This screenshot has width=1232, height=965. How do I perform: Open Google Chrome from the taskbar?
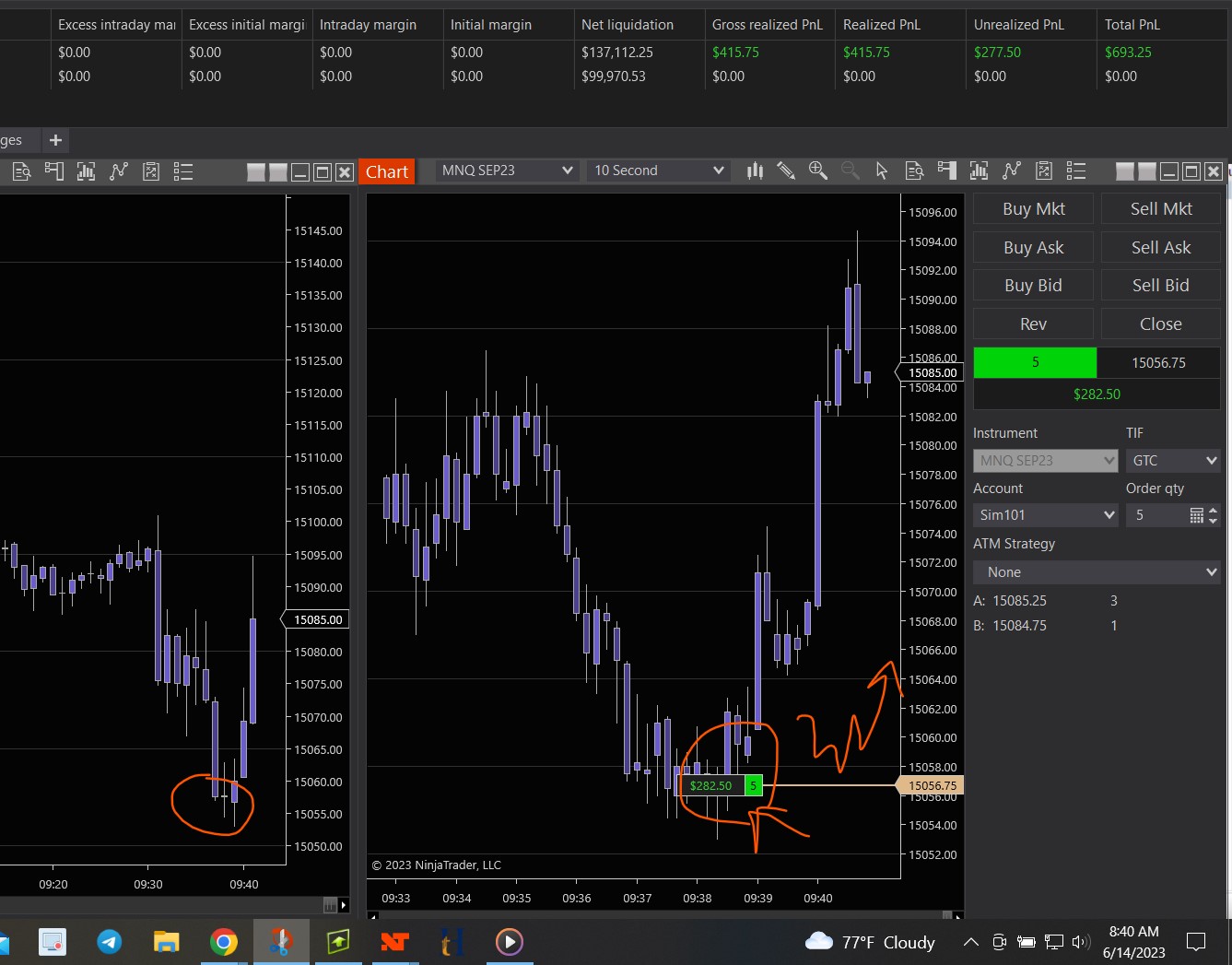click(x=223, y=941)
